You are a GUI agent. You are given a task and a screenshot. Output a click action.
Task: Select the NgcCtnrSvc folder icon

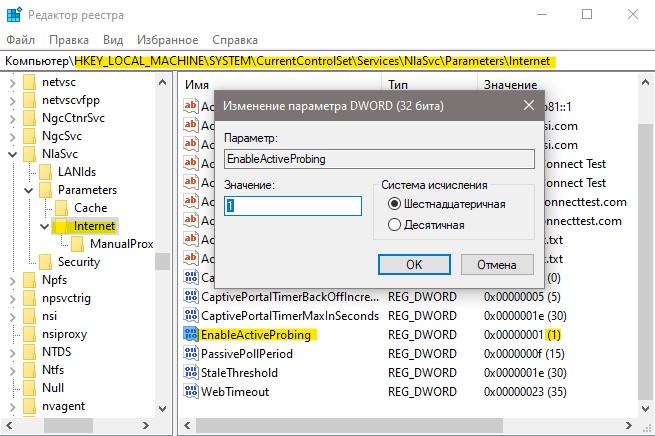coord(30,118)
